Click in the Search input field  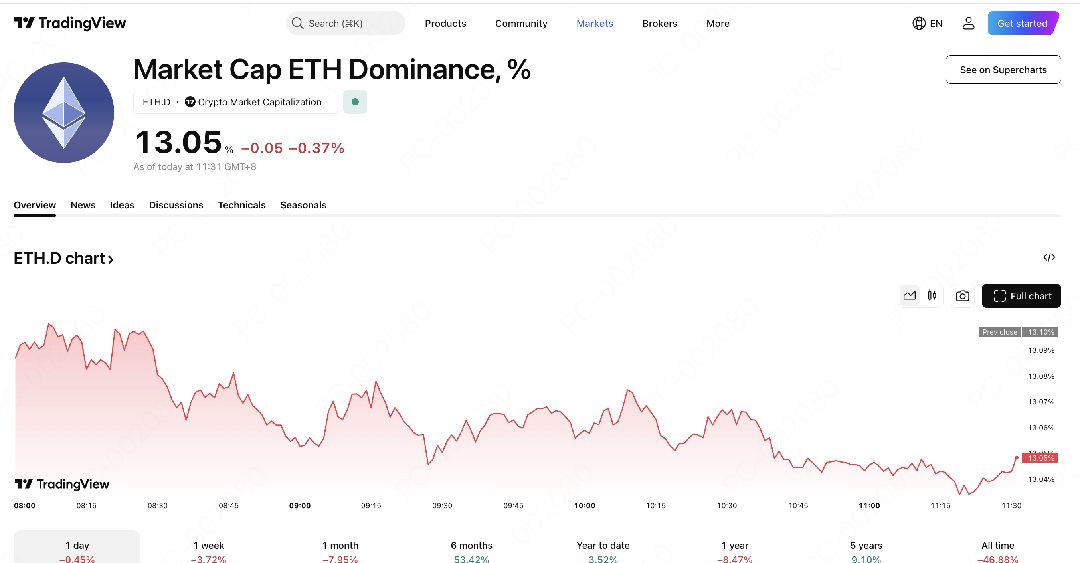coord(345,23)
